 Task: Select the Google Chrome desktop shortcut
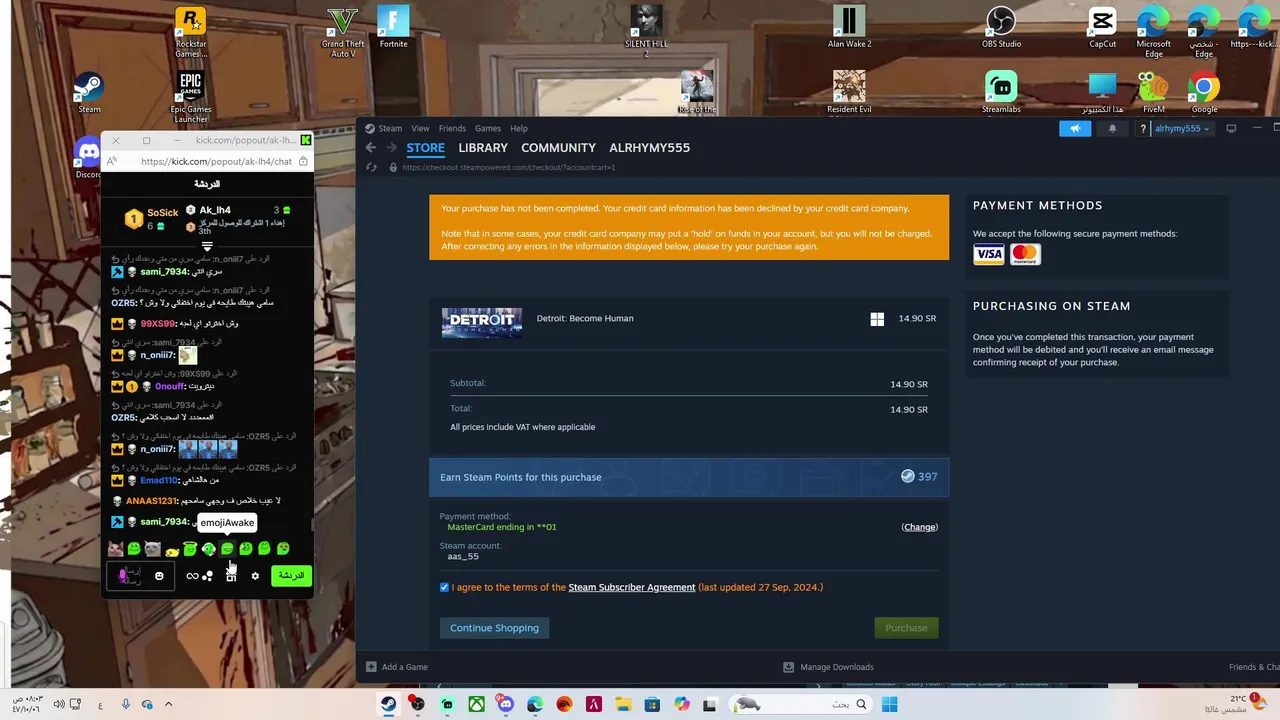point(1204,92)
